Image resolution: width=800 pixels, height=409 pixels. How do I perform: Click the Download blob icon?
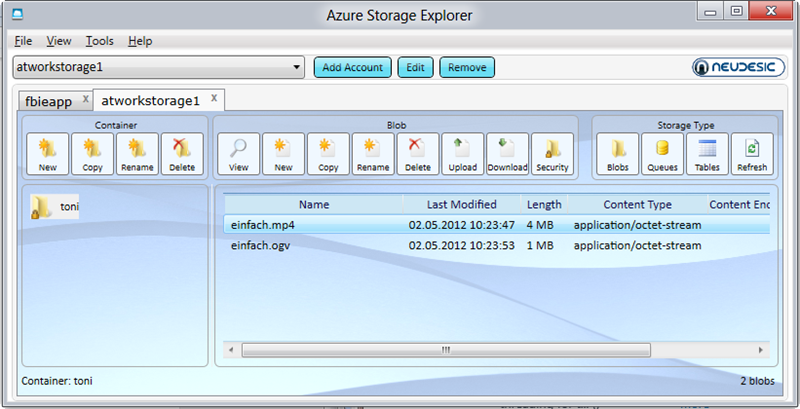[x=507, y=153]
